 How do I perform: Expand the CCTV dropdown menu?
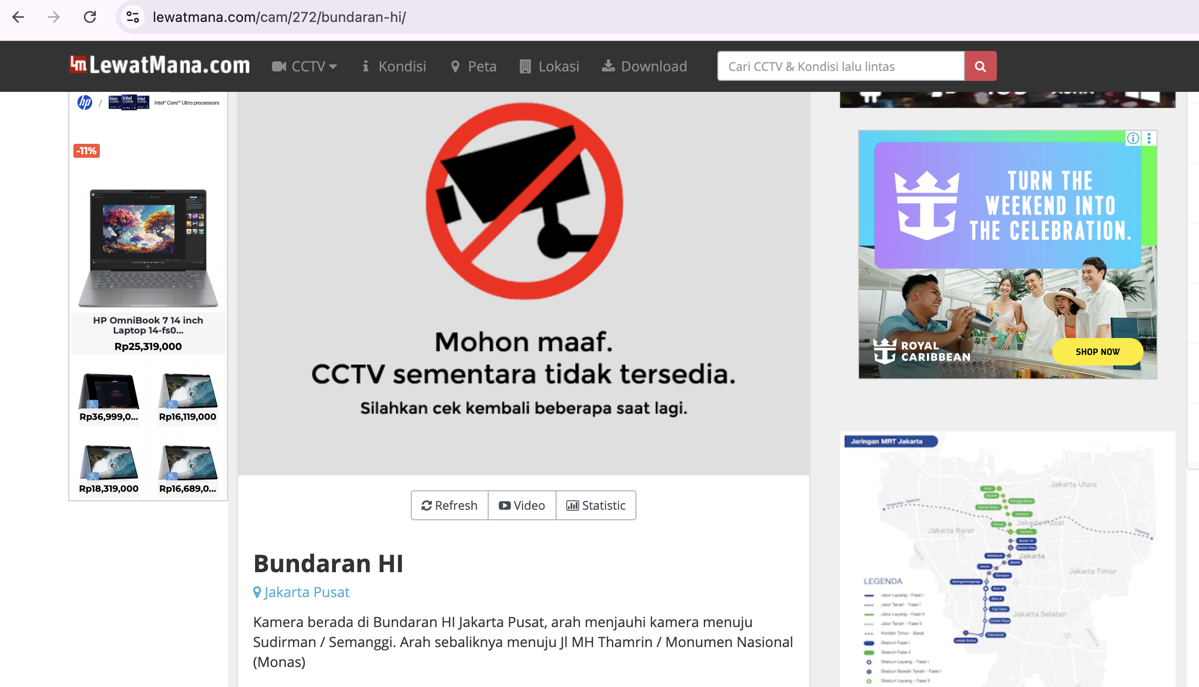coord(304,67)
